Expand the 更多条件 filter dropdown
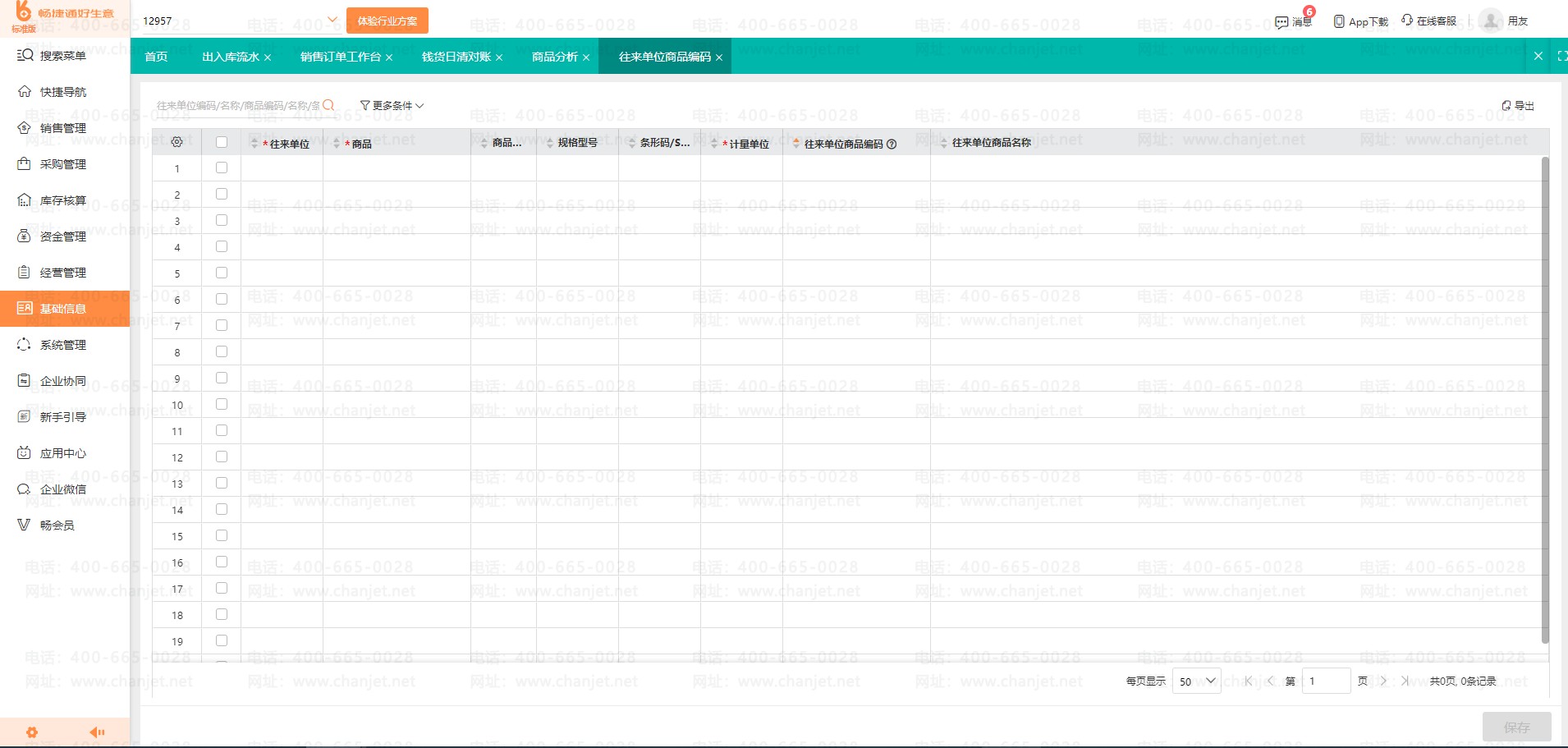 coord(392,105)
